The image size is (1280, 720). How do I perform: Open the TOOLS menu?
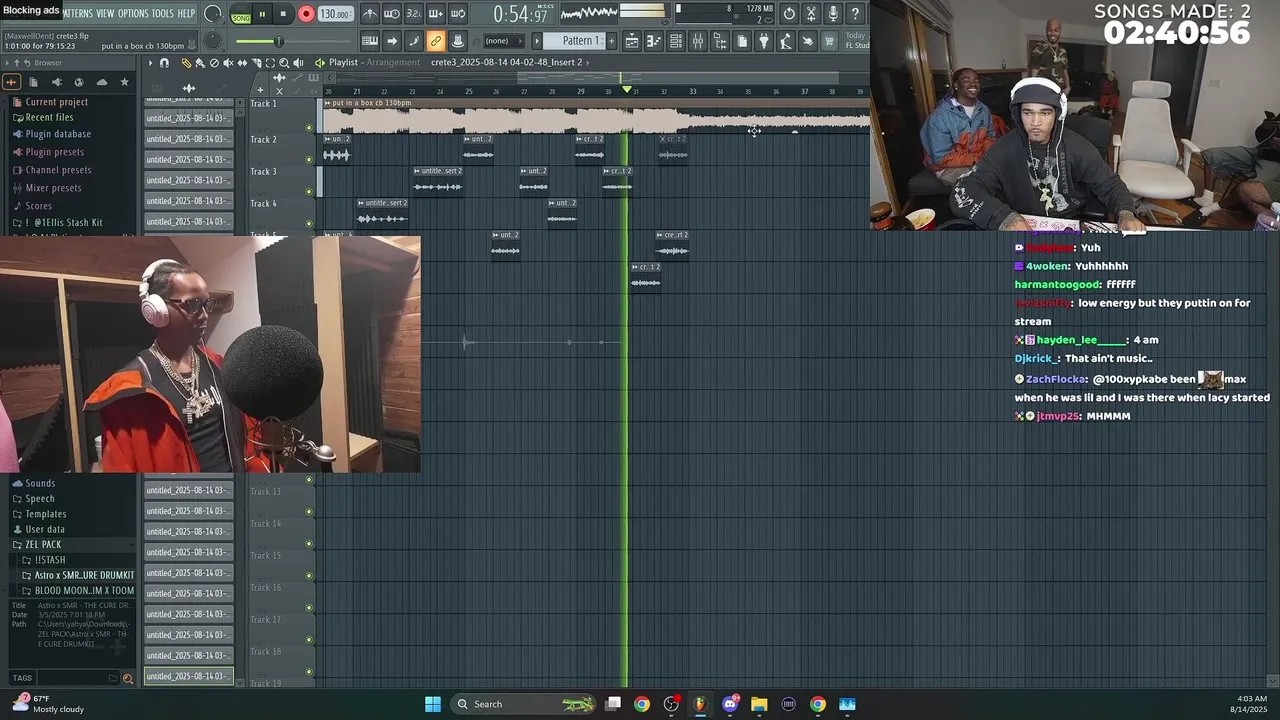point(162,13)
